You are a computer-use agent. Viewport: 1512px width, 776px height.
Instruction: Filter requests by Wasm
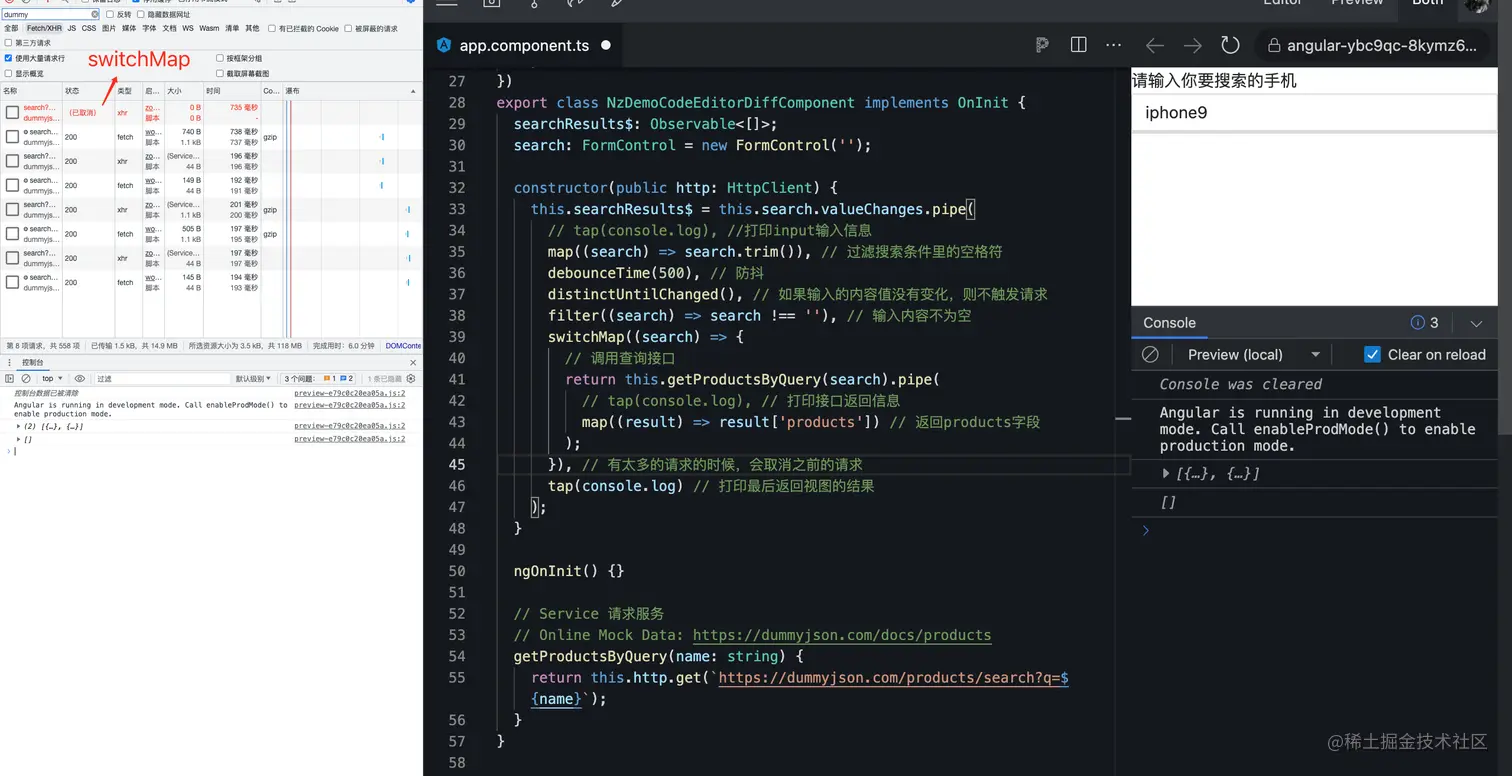209,29
